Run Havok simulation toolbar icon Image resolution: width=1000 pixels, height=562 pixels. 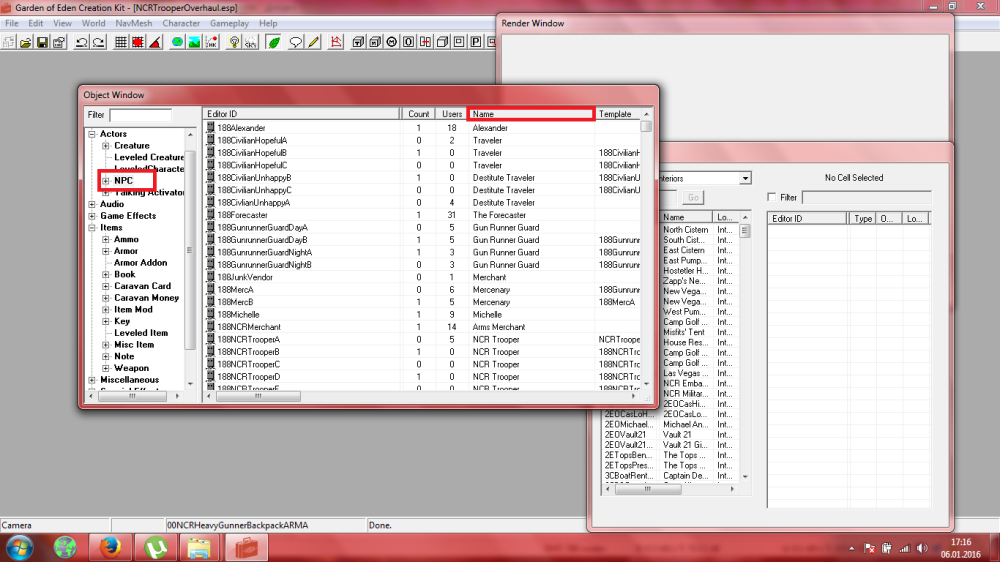click(x=211, y=43)
